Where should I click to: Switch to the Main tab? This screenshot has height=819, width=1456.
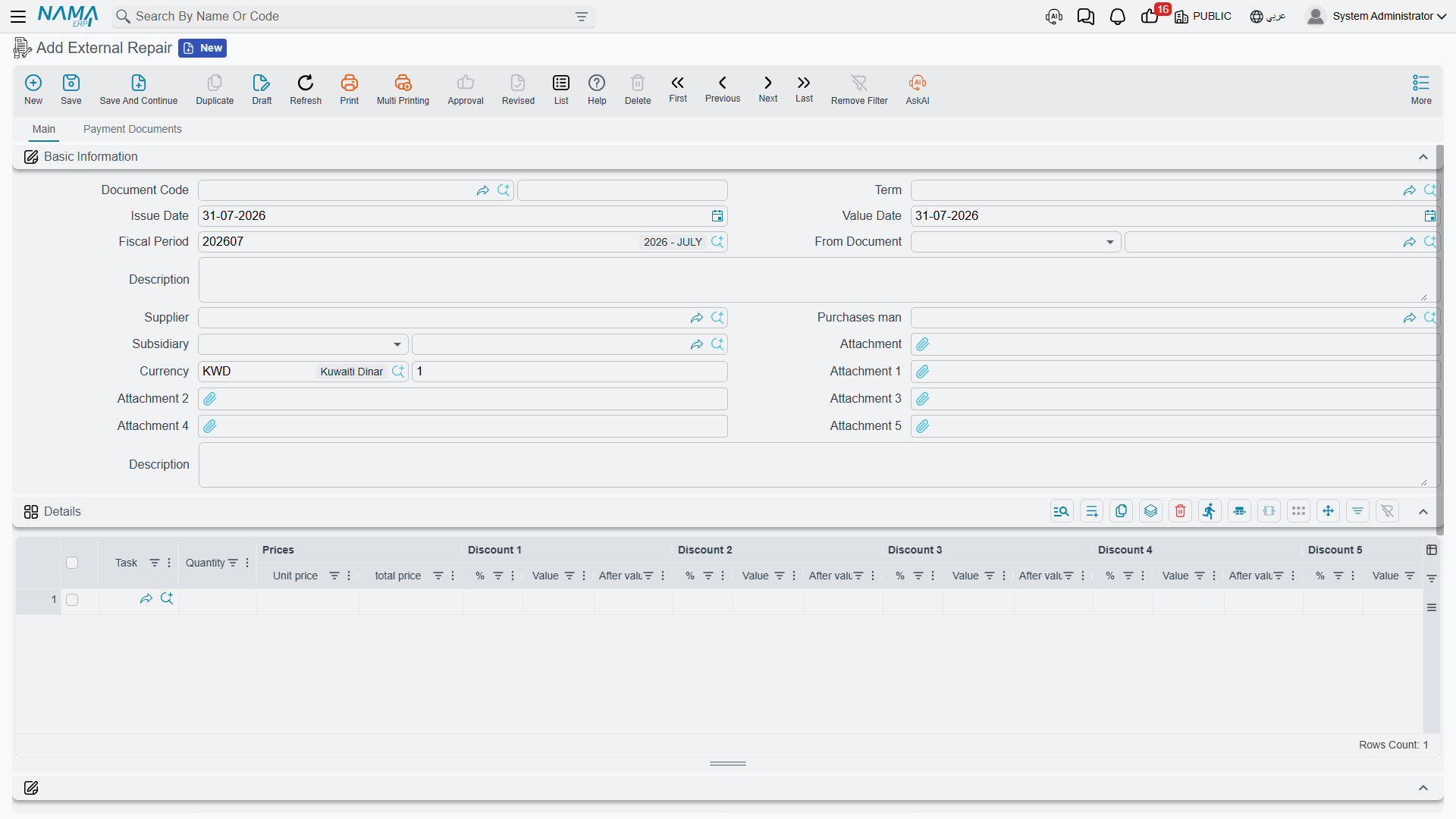tap(44, 129)
